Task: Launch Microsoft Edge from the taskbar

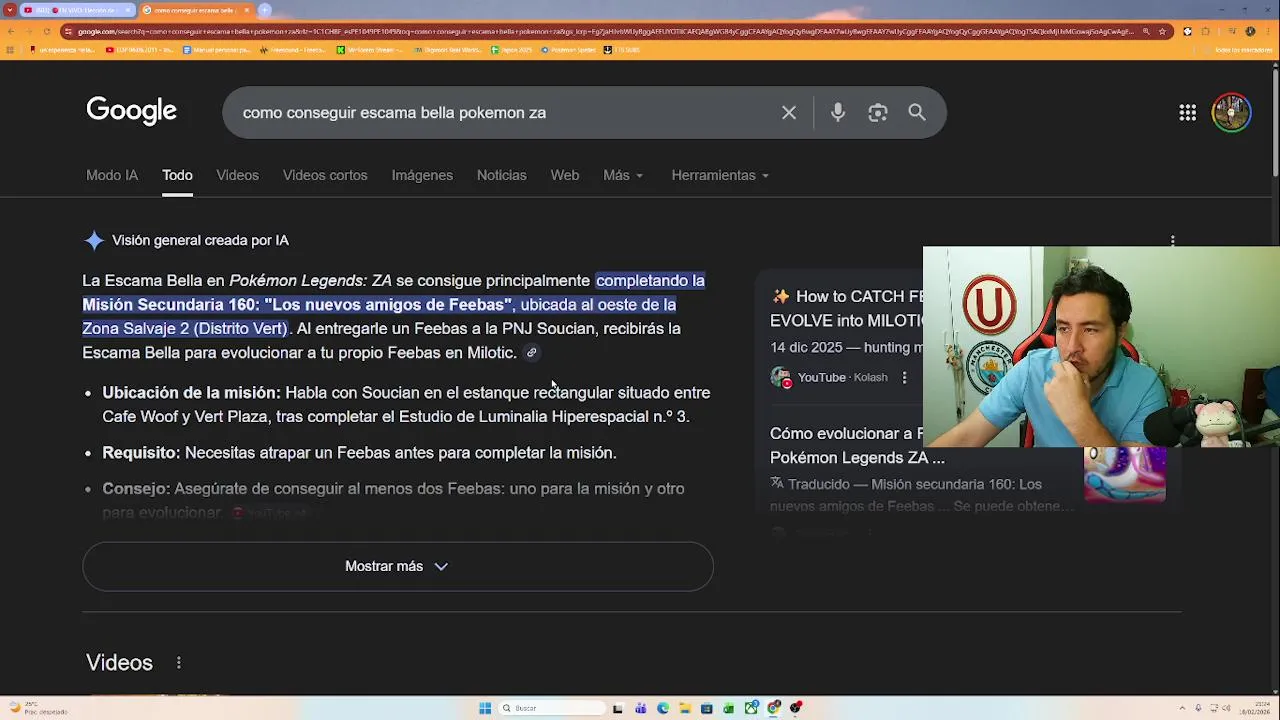Action: coord(663,708)
